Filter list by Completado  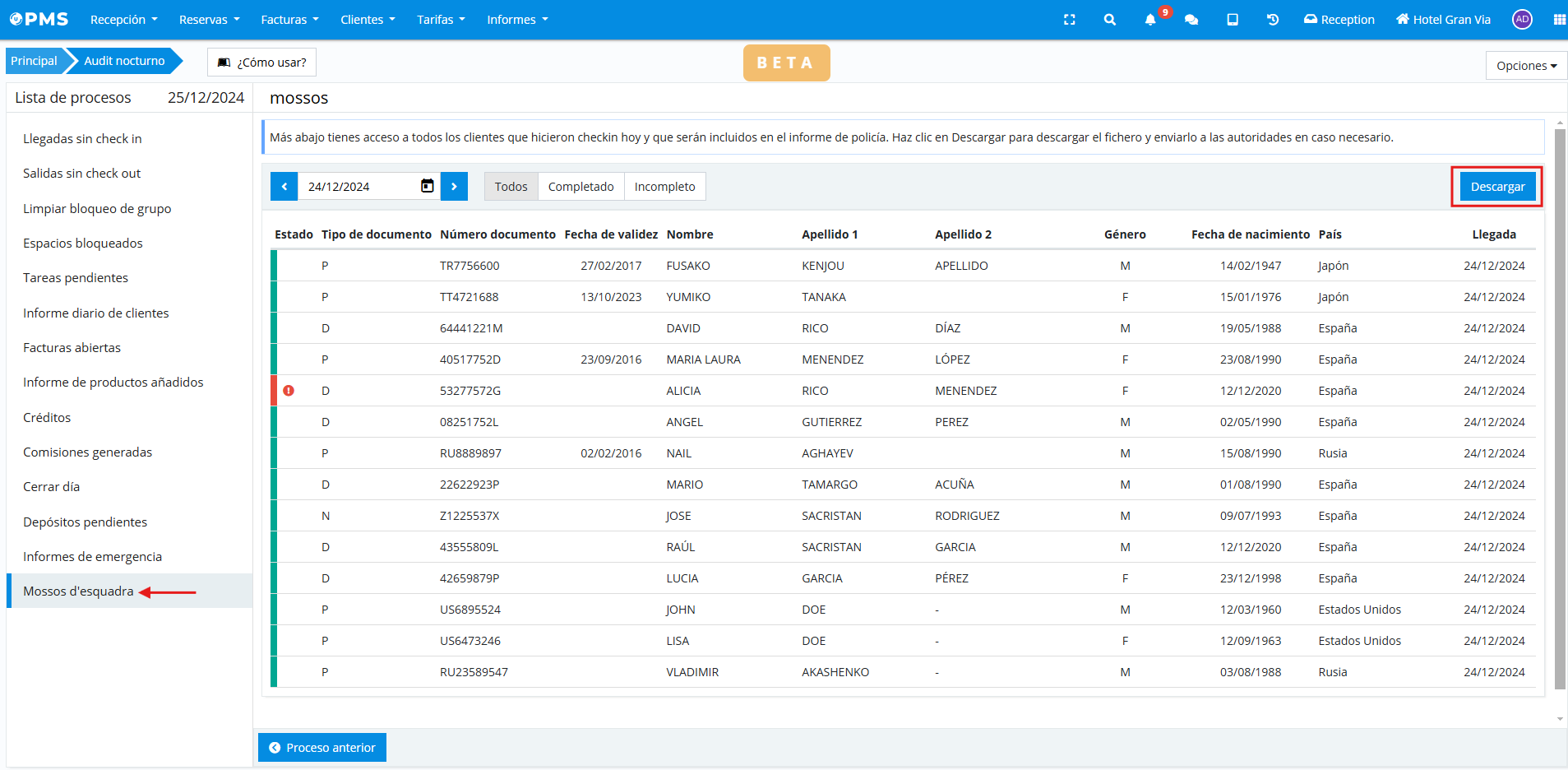[x=580, y=187]
